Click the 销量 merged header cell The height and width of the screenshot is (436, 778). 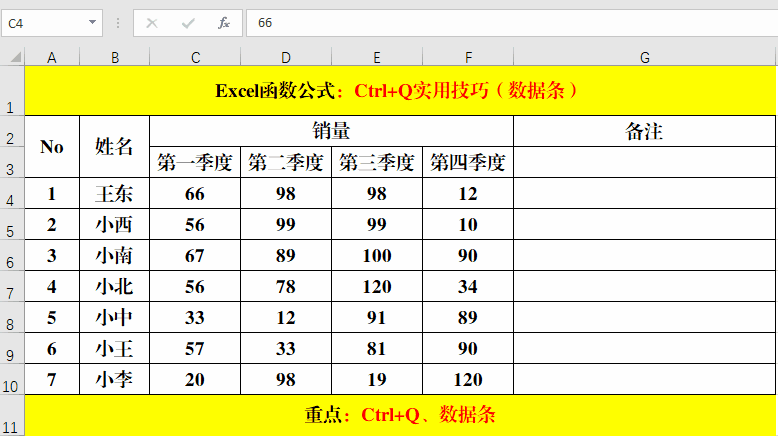point(331,131)
